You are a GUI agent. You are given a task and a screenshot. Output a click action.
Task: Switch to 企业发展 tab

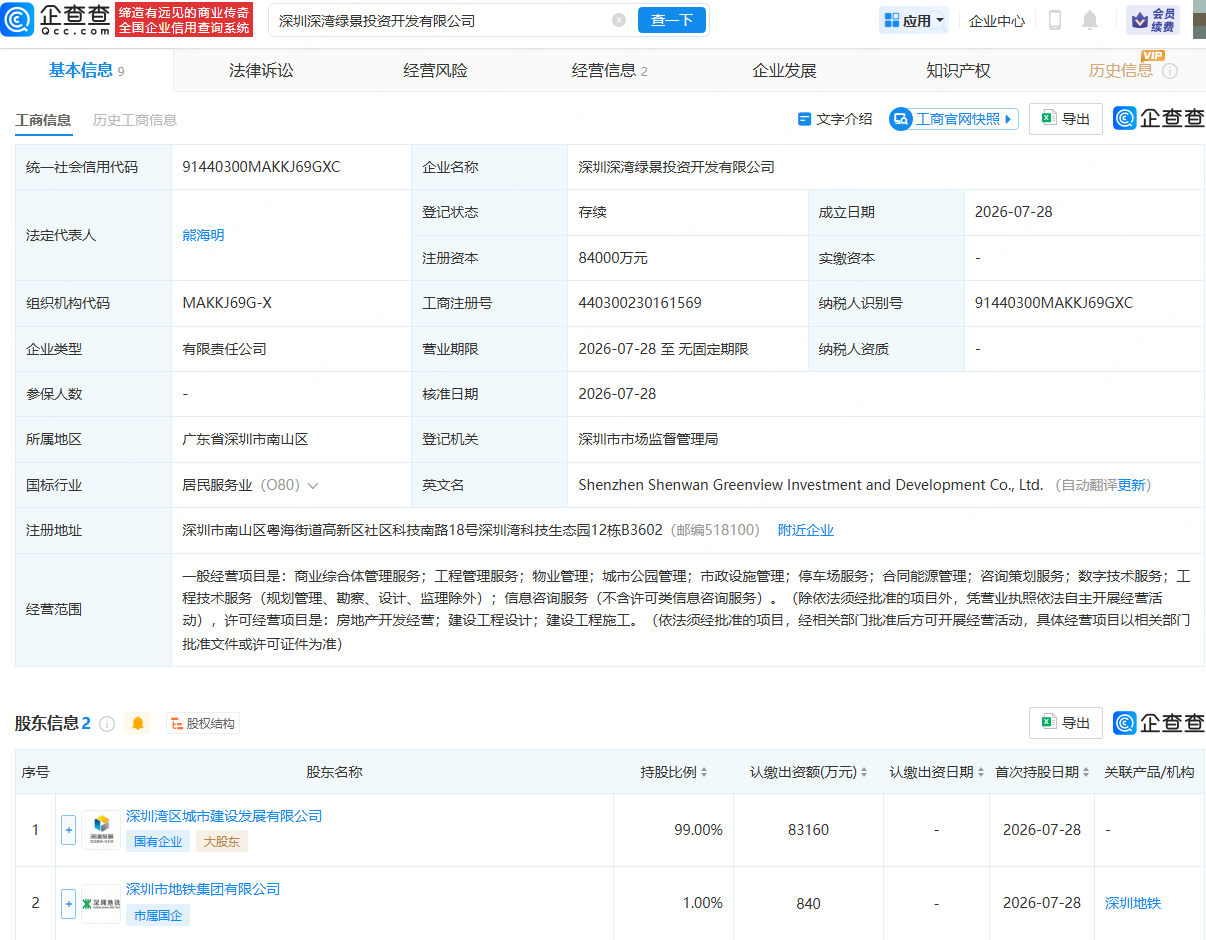click(x=784, y=70)
